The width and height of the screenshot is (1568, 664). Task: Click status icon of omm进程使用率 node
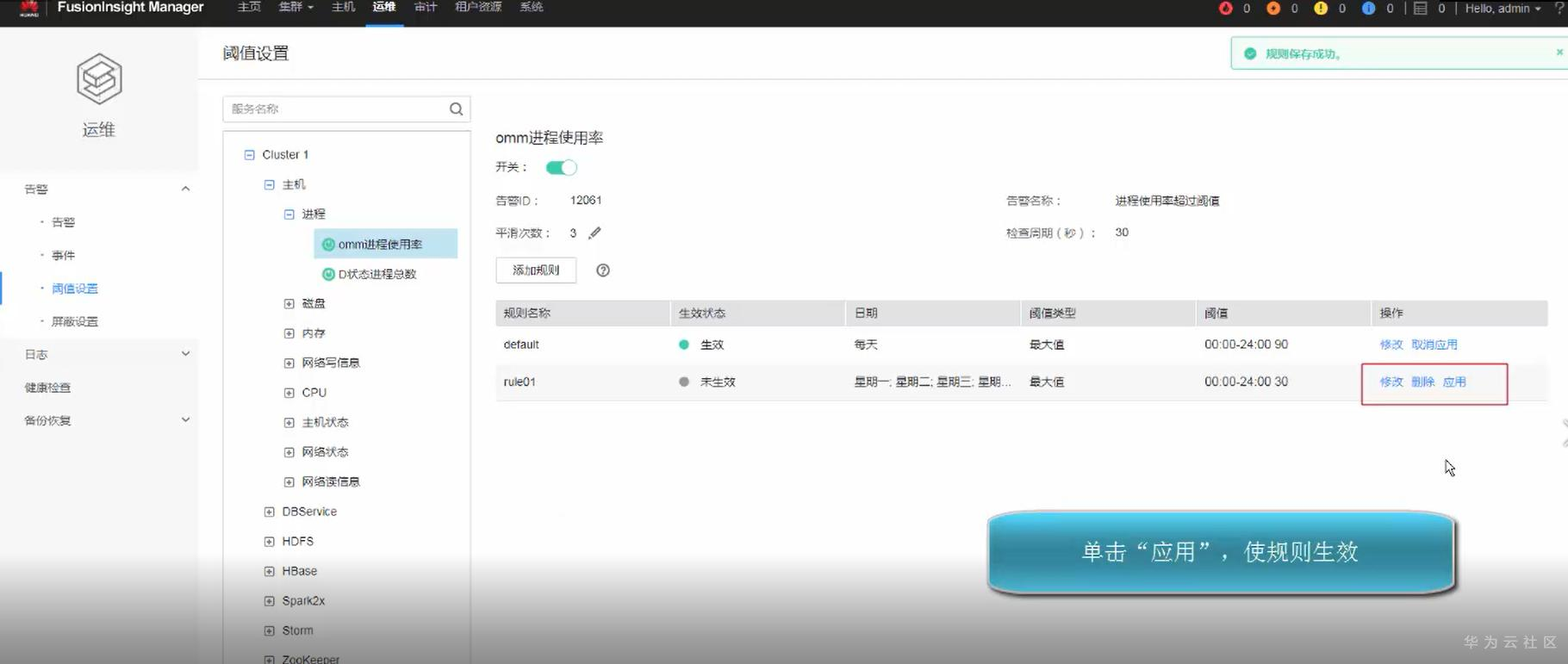point(328,245)
